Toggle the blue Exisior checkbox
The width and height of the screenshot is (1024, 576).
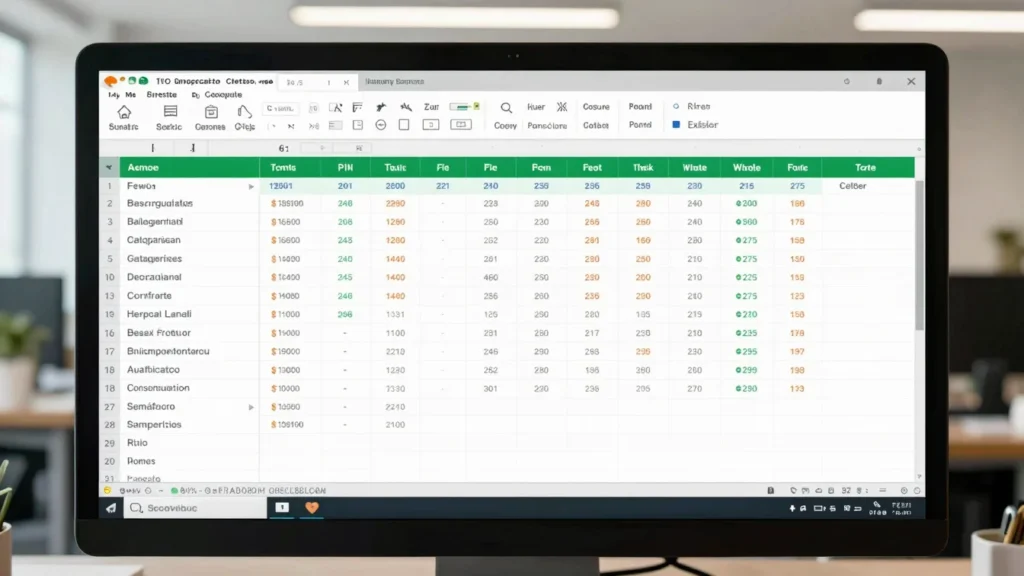click(676, 124)
